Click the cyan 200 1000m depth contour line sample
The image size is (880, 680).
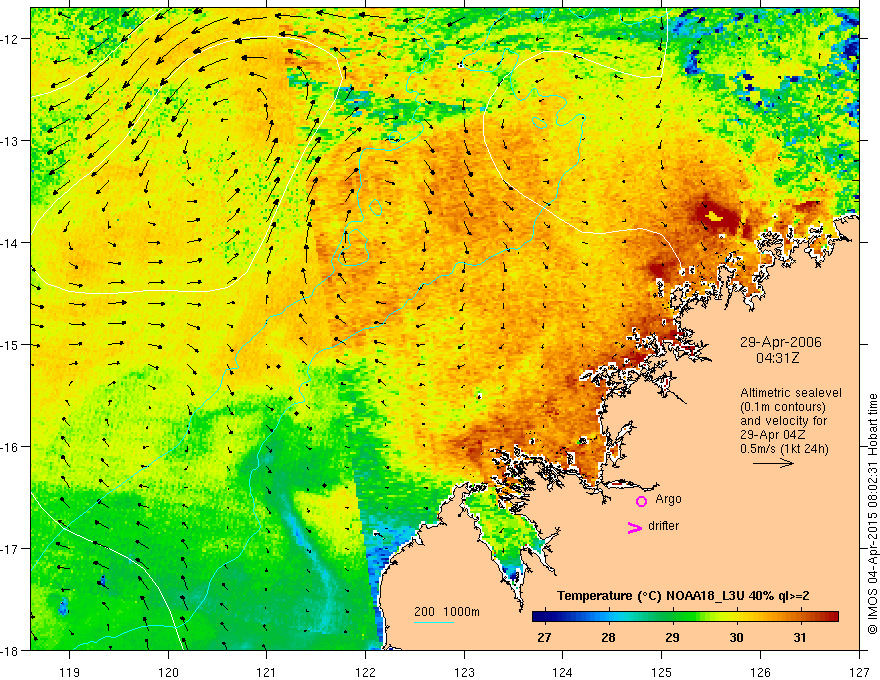click(434, 622)
